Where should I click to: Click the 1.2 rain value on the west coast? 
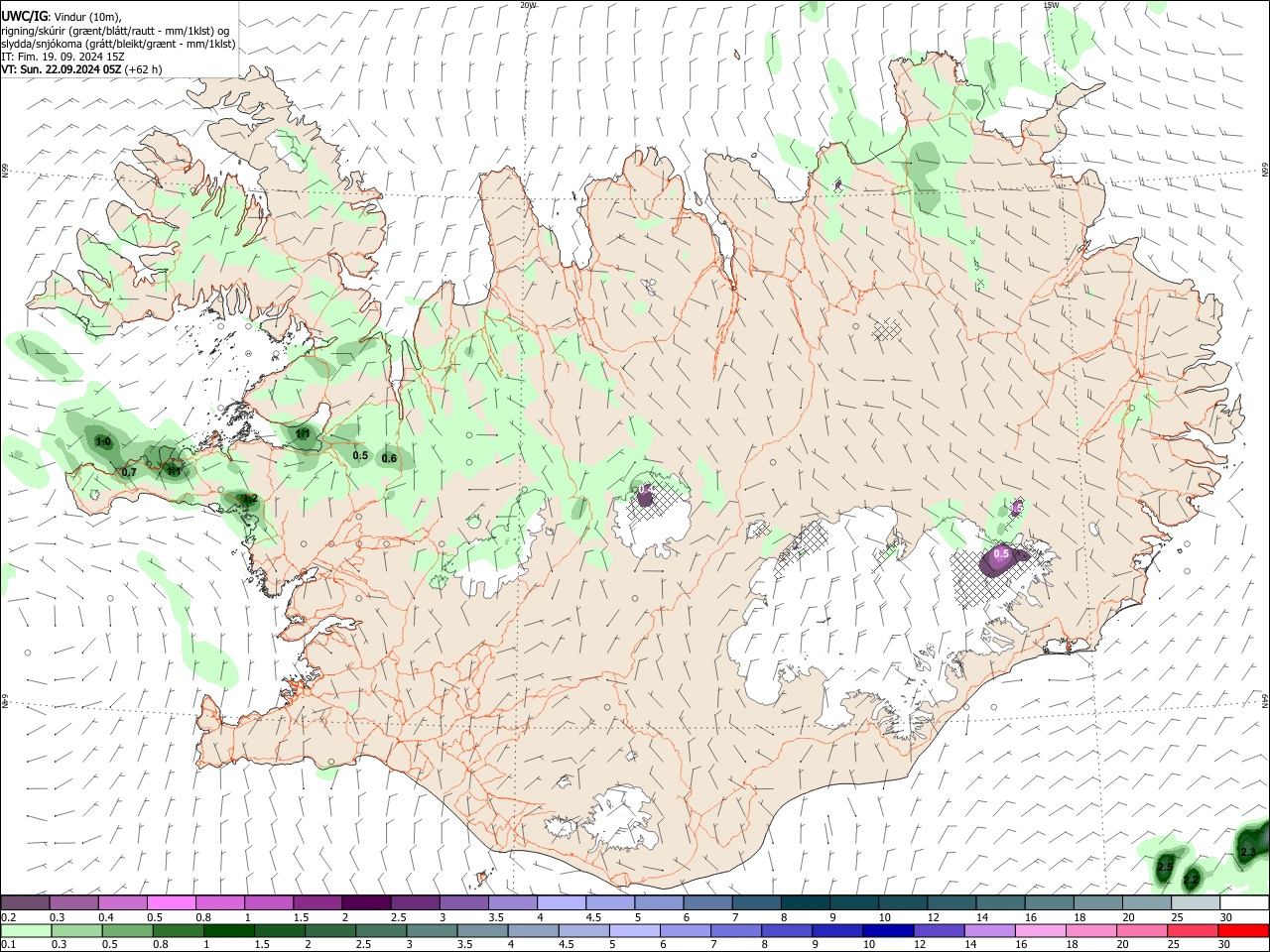[x=250, y=499]
